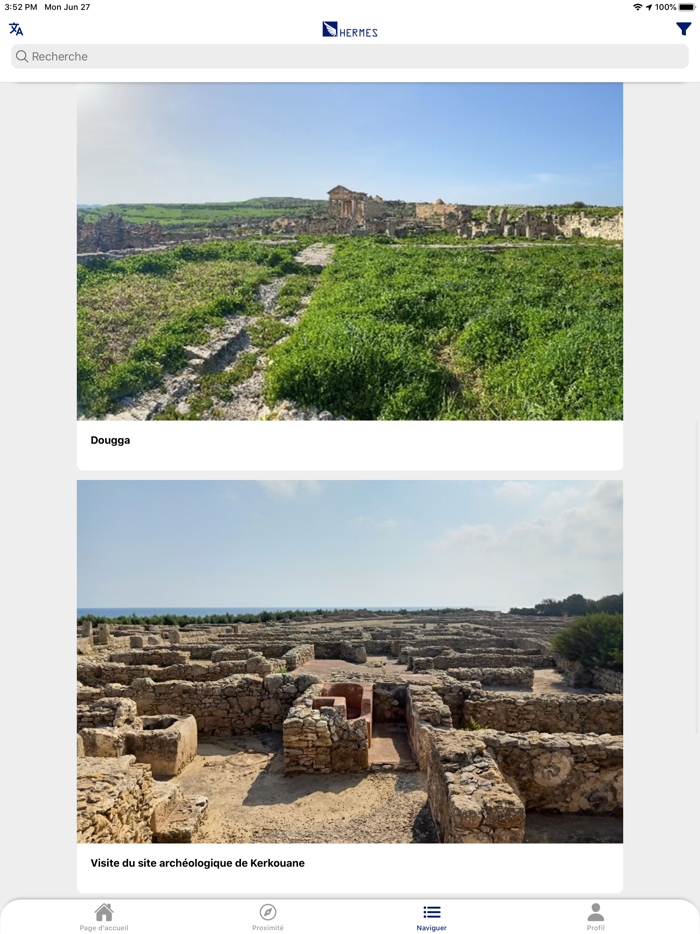The height and width of the screenshot is (934, 700).
Task: Tap the clock showing 3:52 PM
Action: (x=21, y=7)
